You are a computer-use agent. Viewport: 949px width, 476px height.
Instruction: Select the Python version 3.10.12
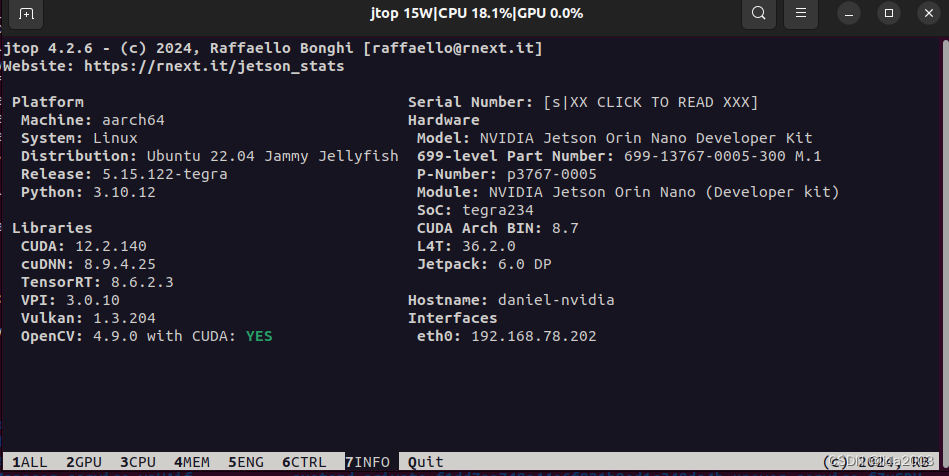tap(124, 193)
